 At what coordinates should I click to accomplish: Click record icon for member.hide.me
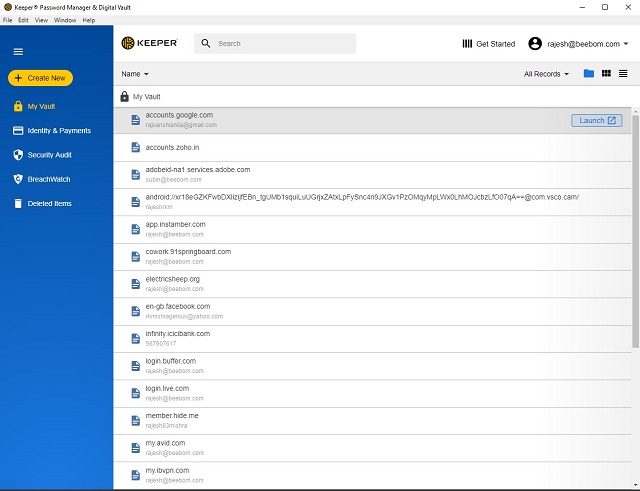point(136,421)
